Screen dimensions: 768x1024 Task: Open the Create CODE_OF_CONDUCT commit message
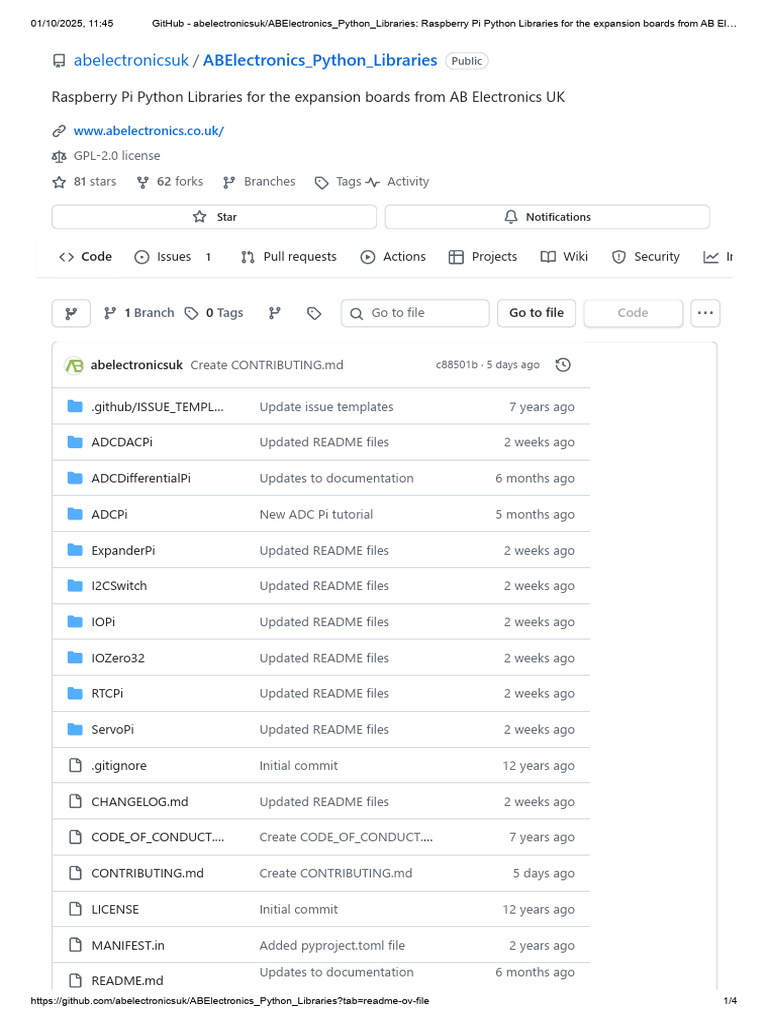(345, 837)
